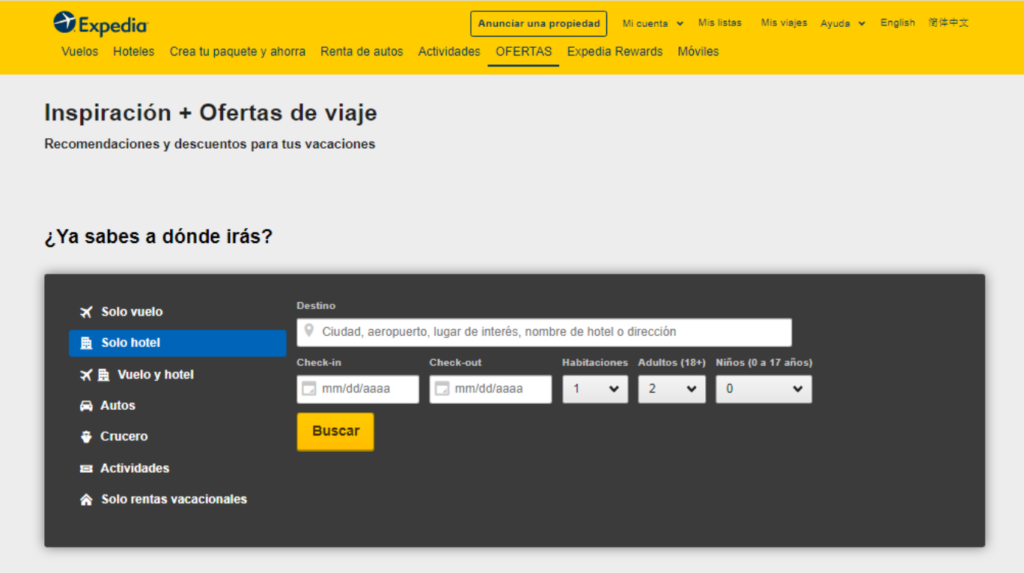Expand the Ayuda menu

pyautogui.click(x=842, y=24)
